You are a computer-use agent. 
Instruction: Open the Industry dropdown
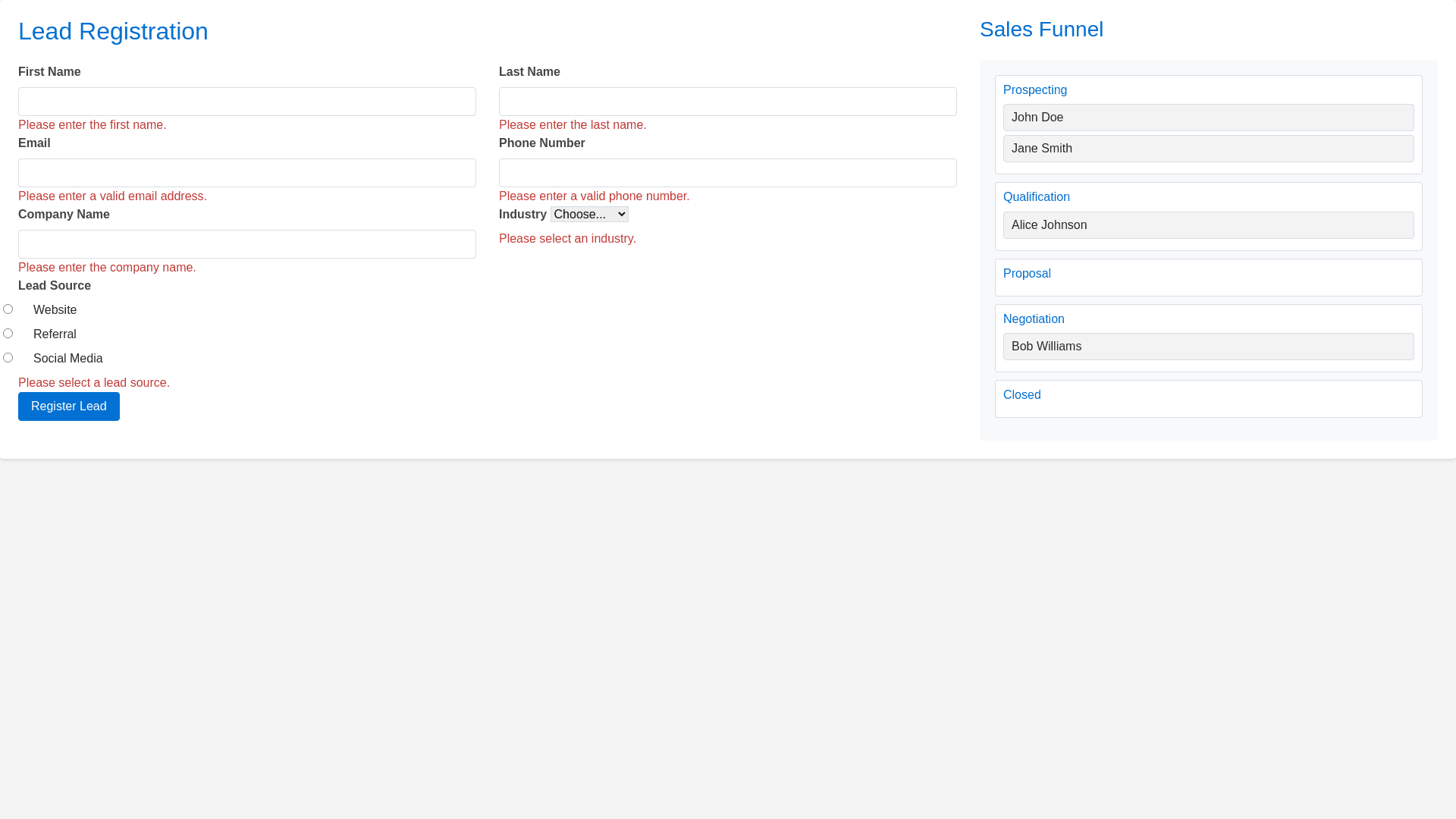click(589, 215)
